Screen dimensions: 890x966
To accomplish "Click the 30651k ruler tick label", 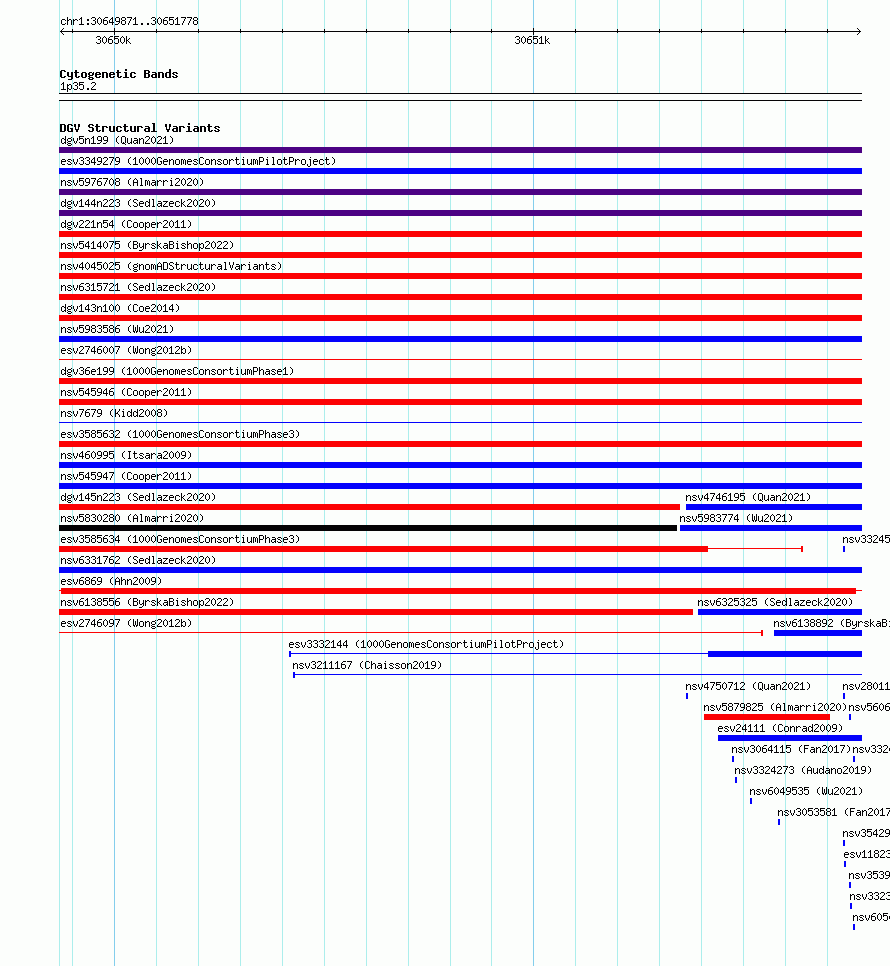I will pyautogui.click(x=532, y=40).
